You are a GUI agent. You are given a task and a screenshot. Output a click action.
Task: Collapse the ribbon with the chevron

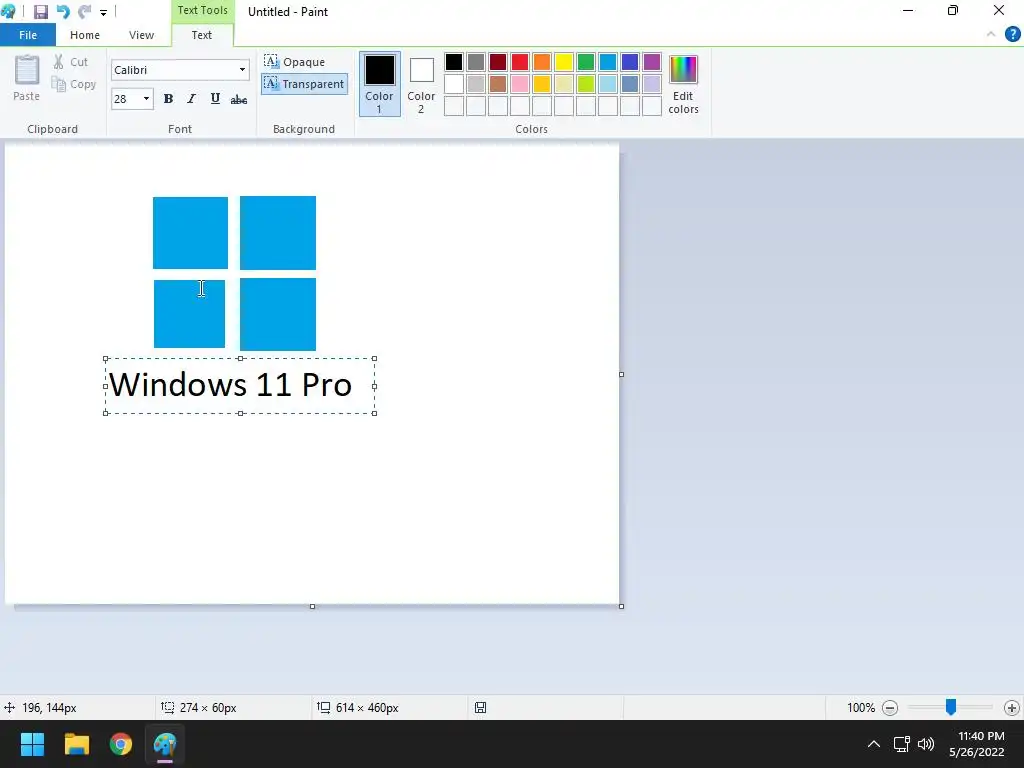tap(991, 35)
